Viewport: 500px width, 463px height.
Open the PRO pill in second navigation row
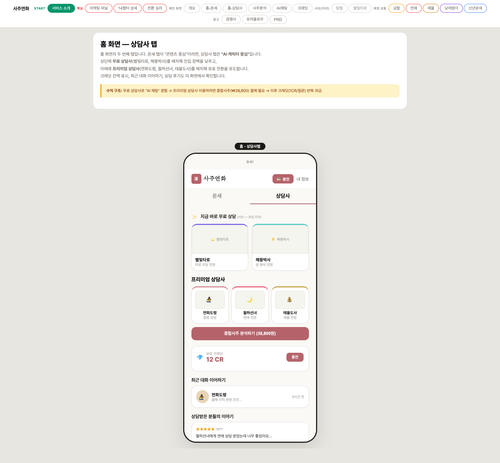coord(278,20)
